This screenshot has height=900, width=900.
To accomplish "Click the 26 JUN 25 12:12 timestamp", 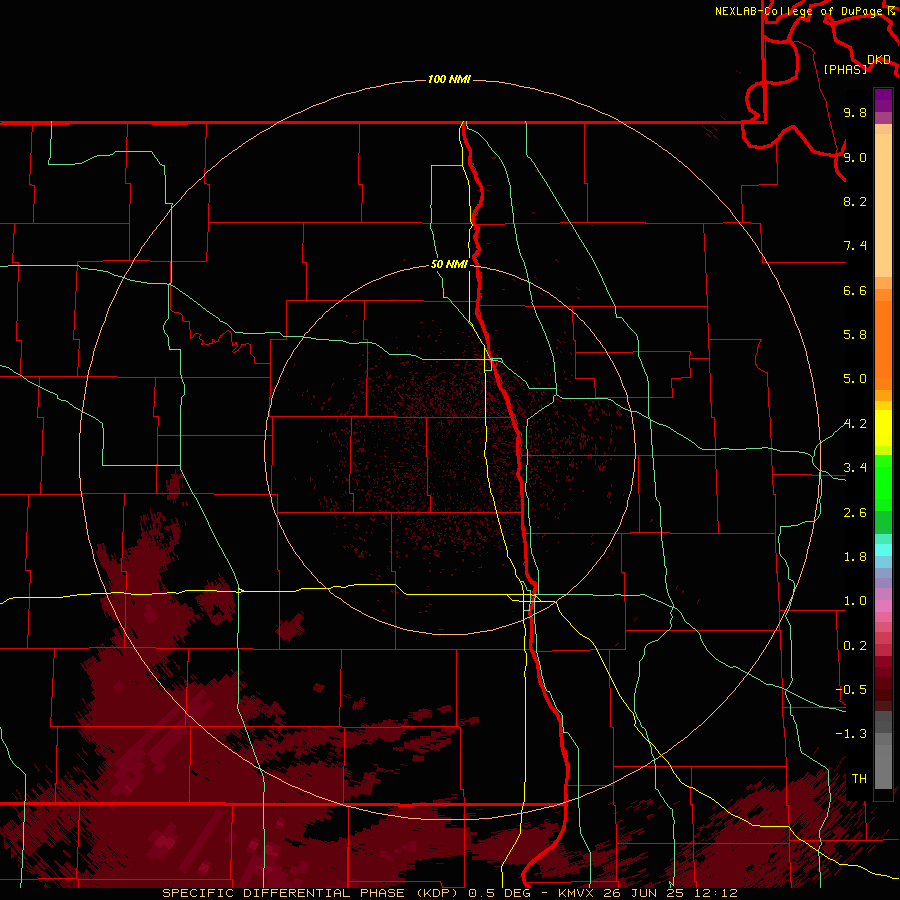I will pos(672,893).
